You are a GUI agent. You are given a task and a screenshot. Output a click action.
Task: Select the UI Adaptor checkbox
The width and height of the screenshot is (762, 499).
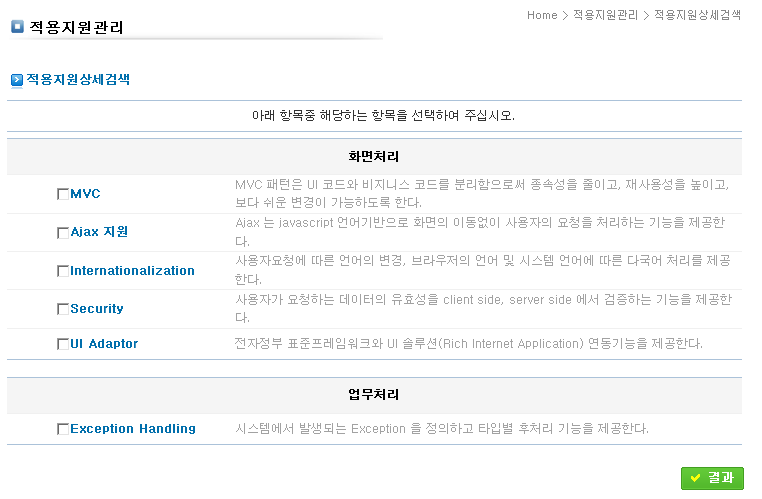pos(63,344)
